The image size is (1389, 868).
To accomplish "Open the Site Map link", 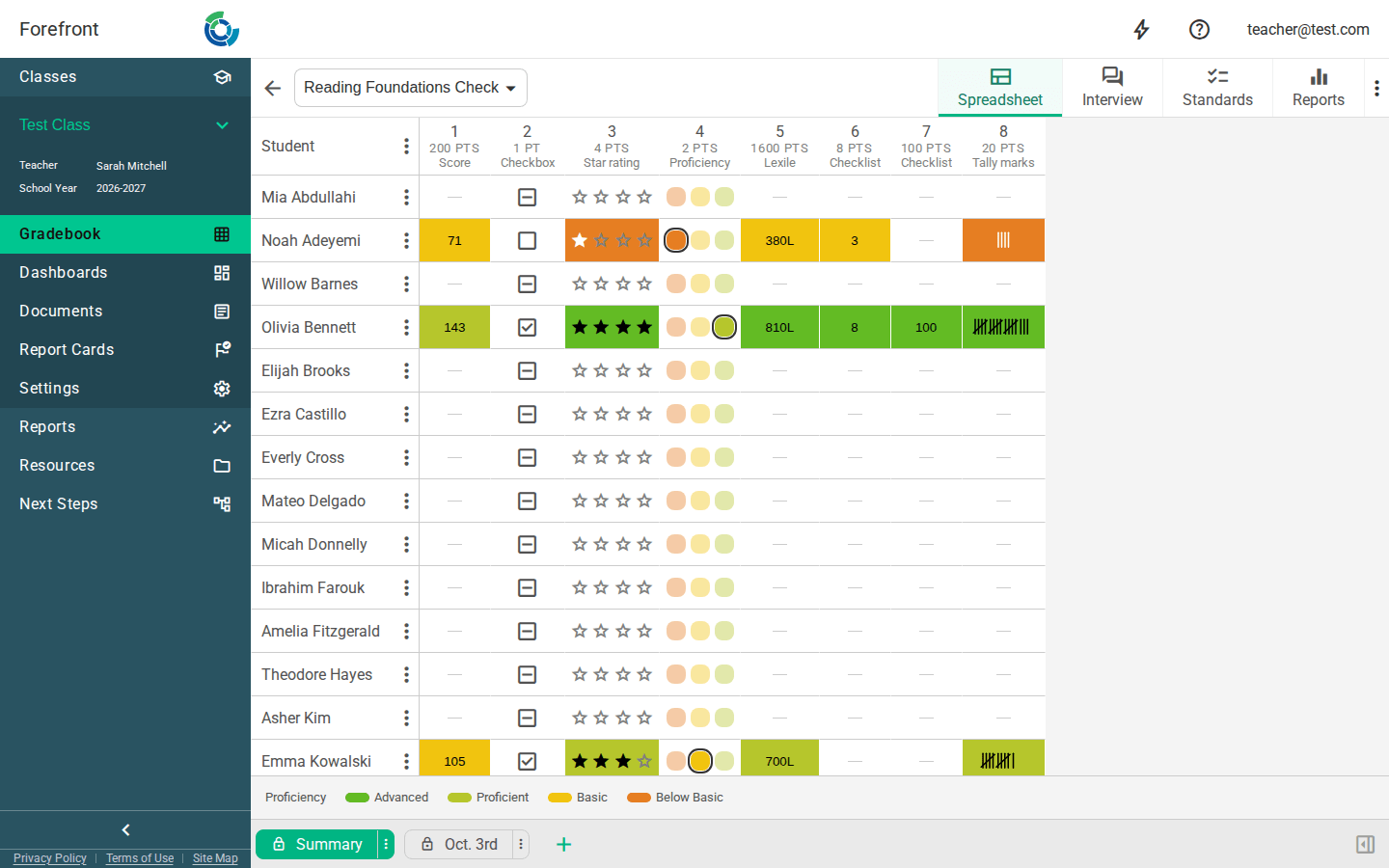I will coord(215,858).
